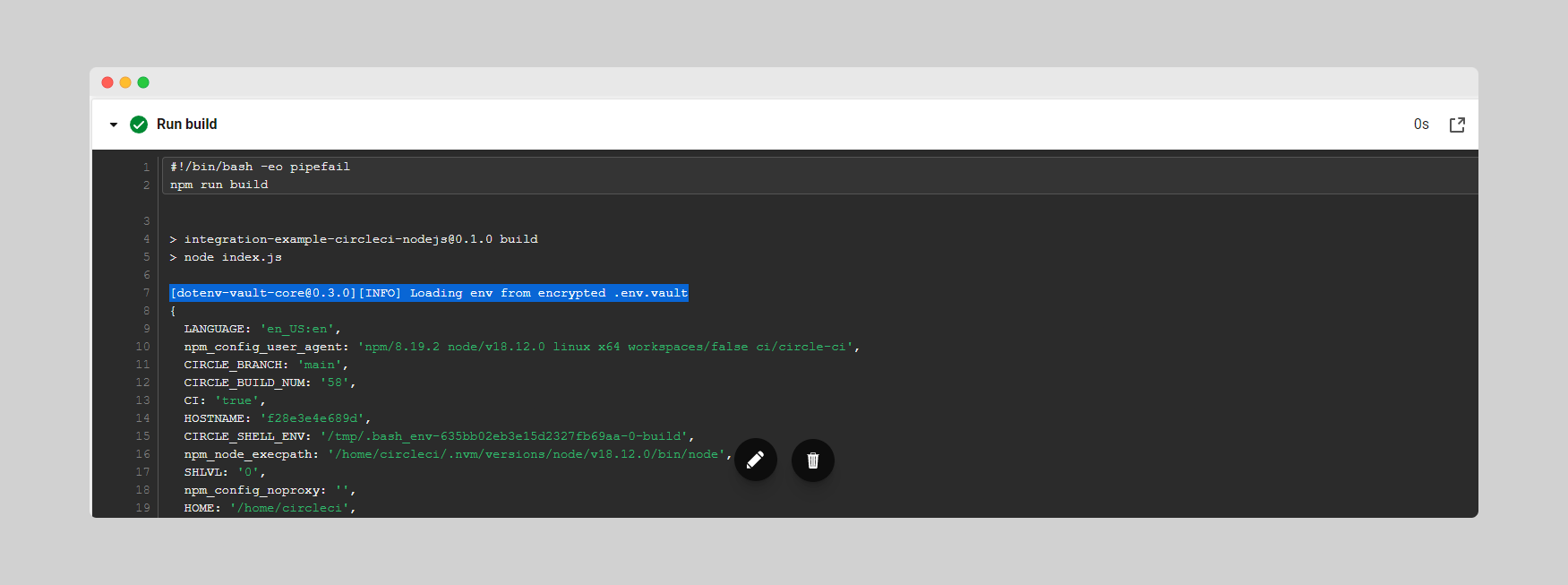
Task: Click line number 15 in gutter
Action: pos(143,436)
